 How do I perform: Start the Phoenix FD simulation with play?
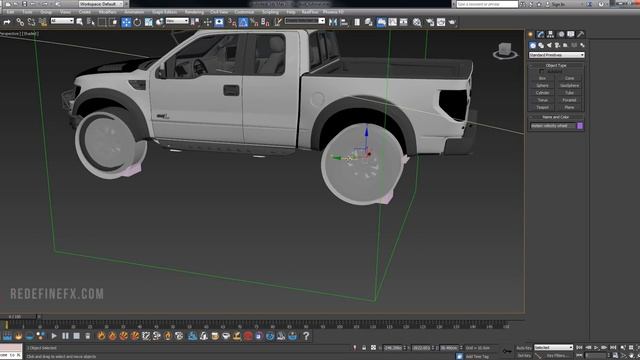[54, 336]
